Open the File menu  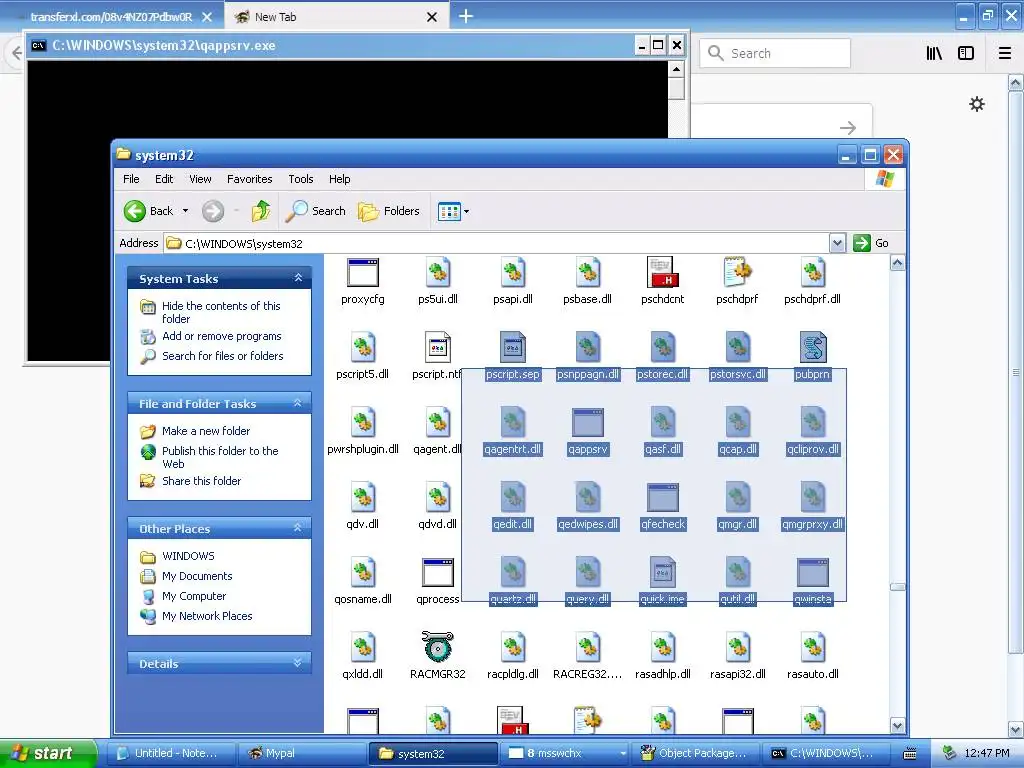(131, 179)
